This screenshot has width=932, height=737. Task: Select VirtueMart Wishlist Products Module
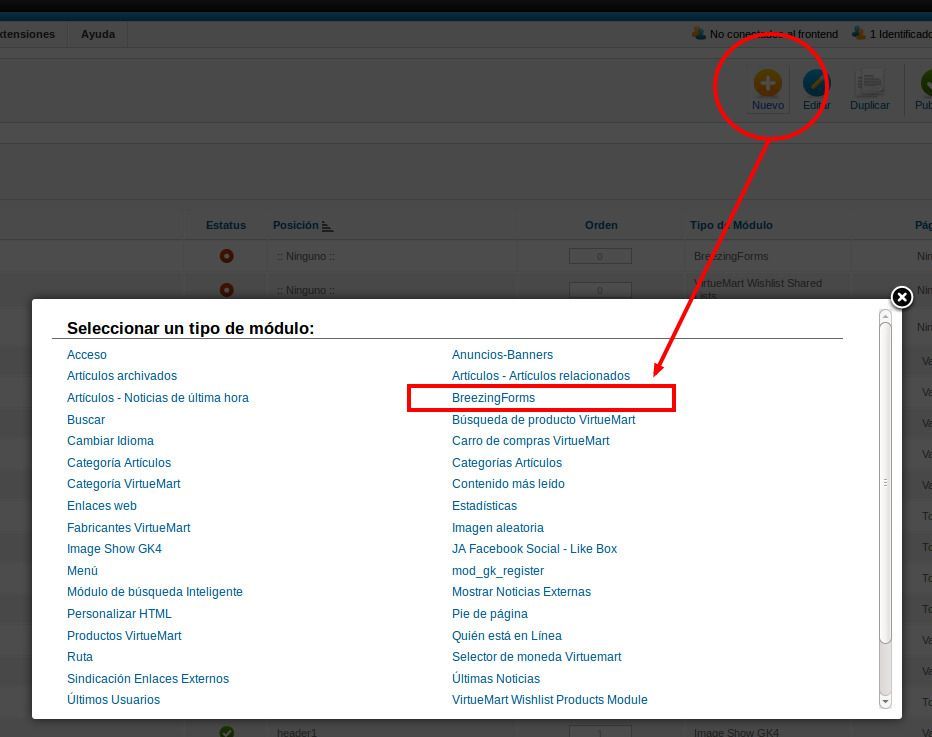[x=549, y=700]
